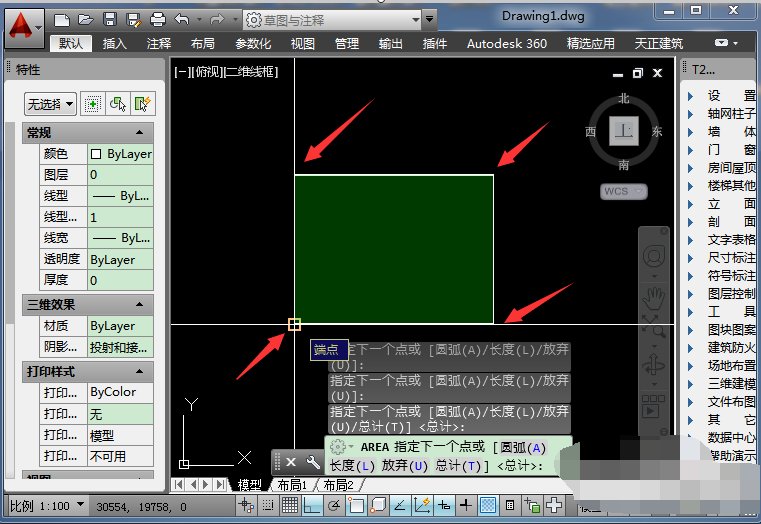Click the 颜色 ByLayer color swatch field
This screenshot has width=761, height=524.
click(119, 154)
